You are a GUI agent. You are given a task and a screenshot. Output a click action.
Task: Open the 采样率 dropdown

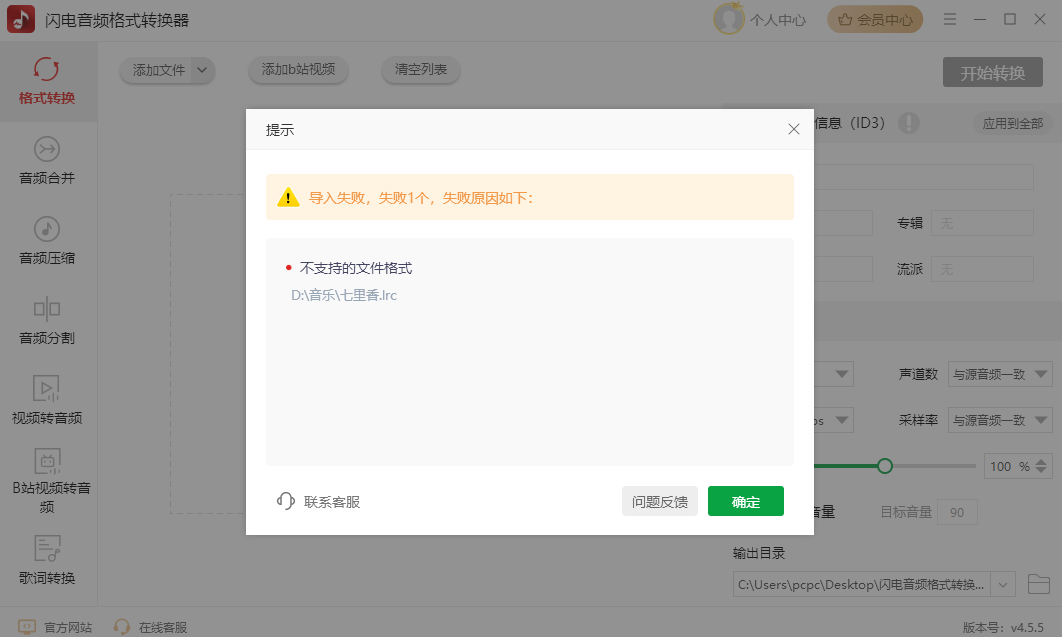pos(998,419)
